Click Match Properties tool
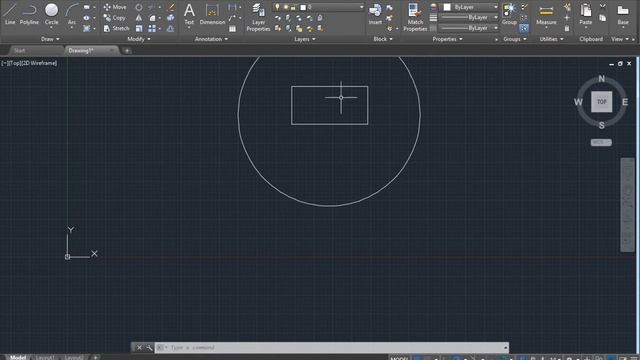The width and height of the screenshot is (640, 360). 415,17
